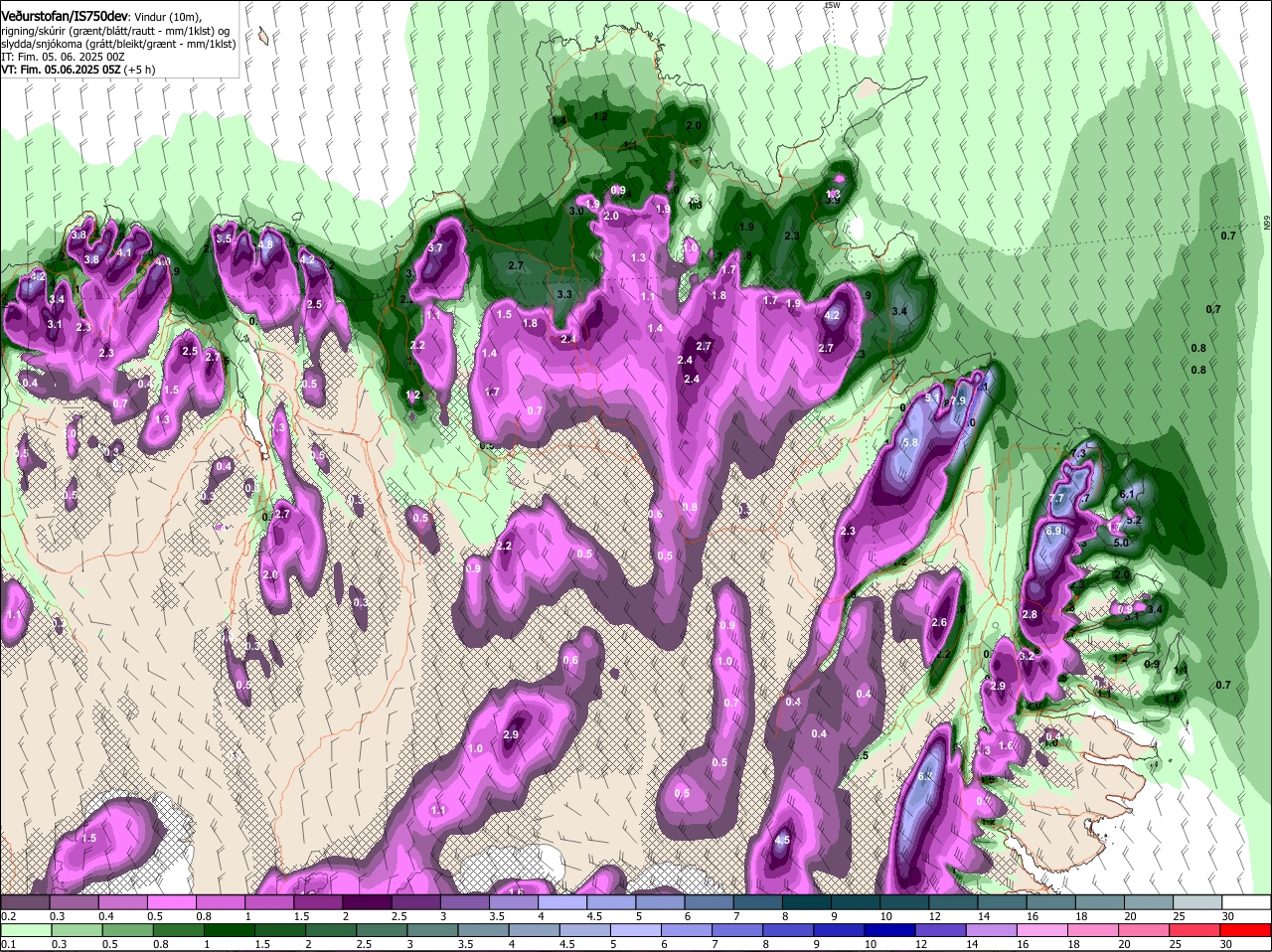Click bottom legend row dark blue swatch between 10 and 12
1272x952 pixels.
coord(887,930)
